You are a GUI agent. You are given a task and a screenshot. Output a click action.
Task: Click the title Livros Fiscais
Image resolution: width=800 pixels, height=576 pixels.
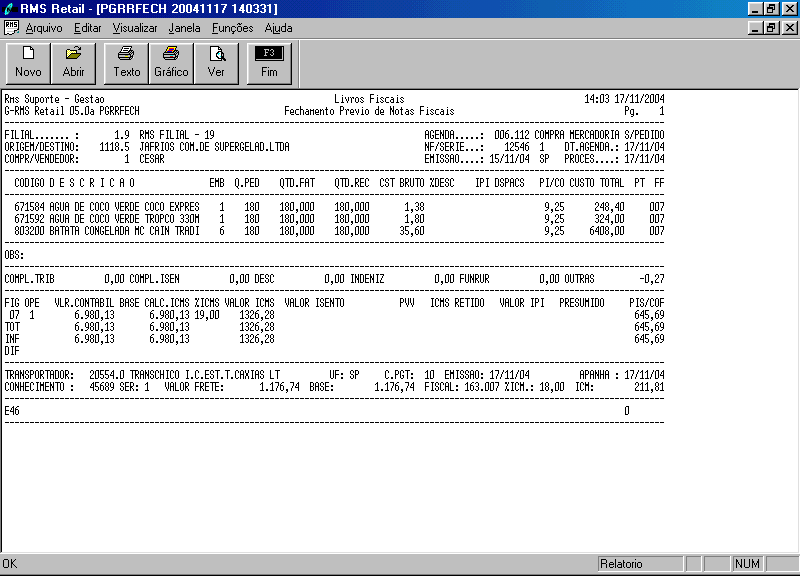click(369, 99)
